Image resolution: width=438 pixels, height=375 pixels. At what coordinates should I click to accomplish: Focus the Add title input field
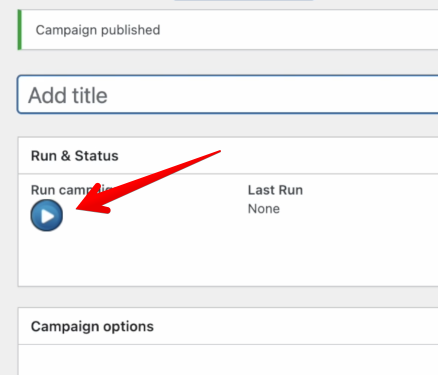[228, 95]
